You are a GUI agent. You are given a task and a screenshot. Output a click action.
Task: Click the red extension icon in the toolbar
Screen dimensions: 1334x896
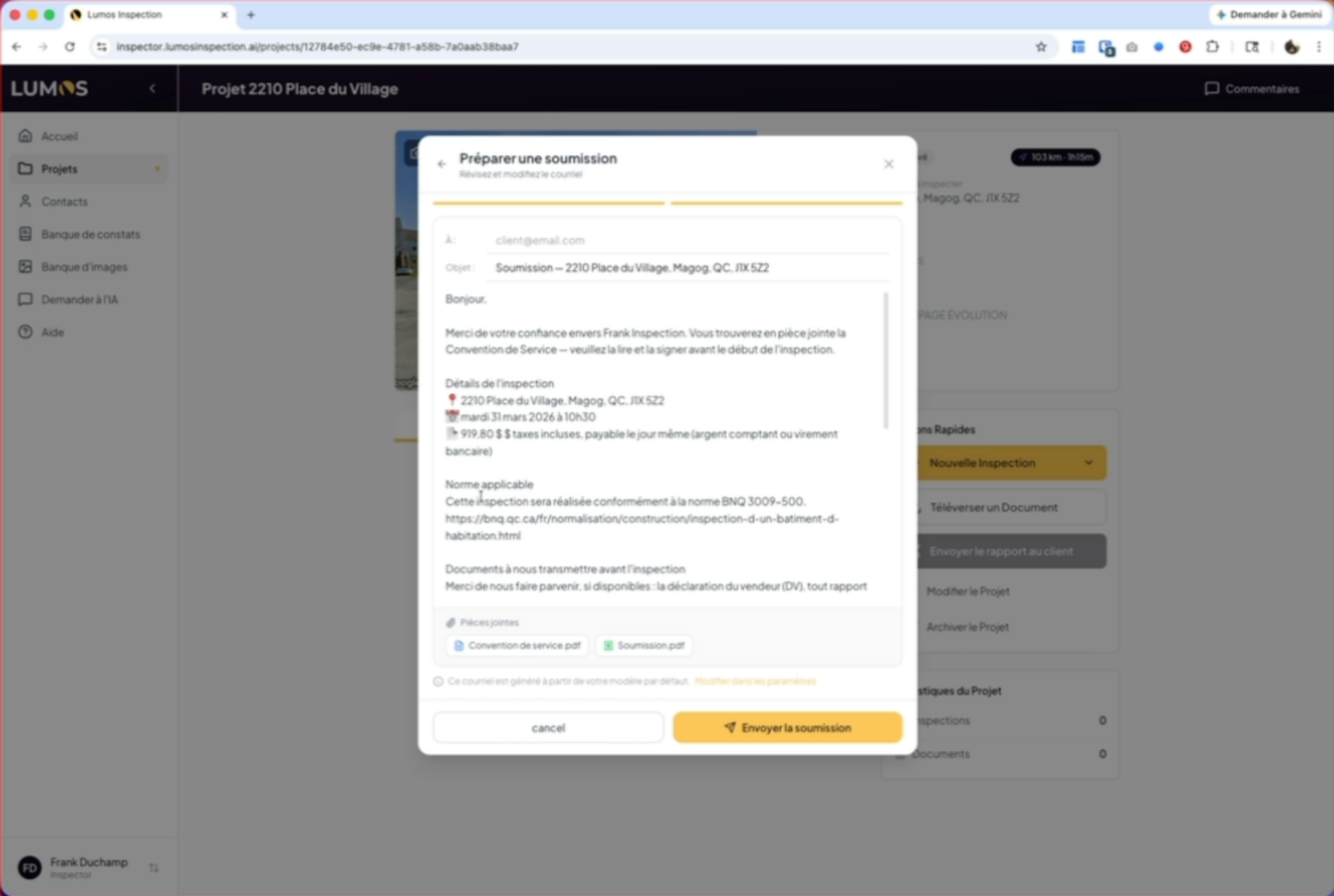coord(1186,47)
